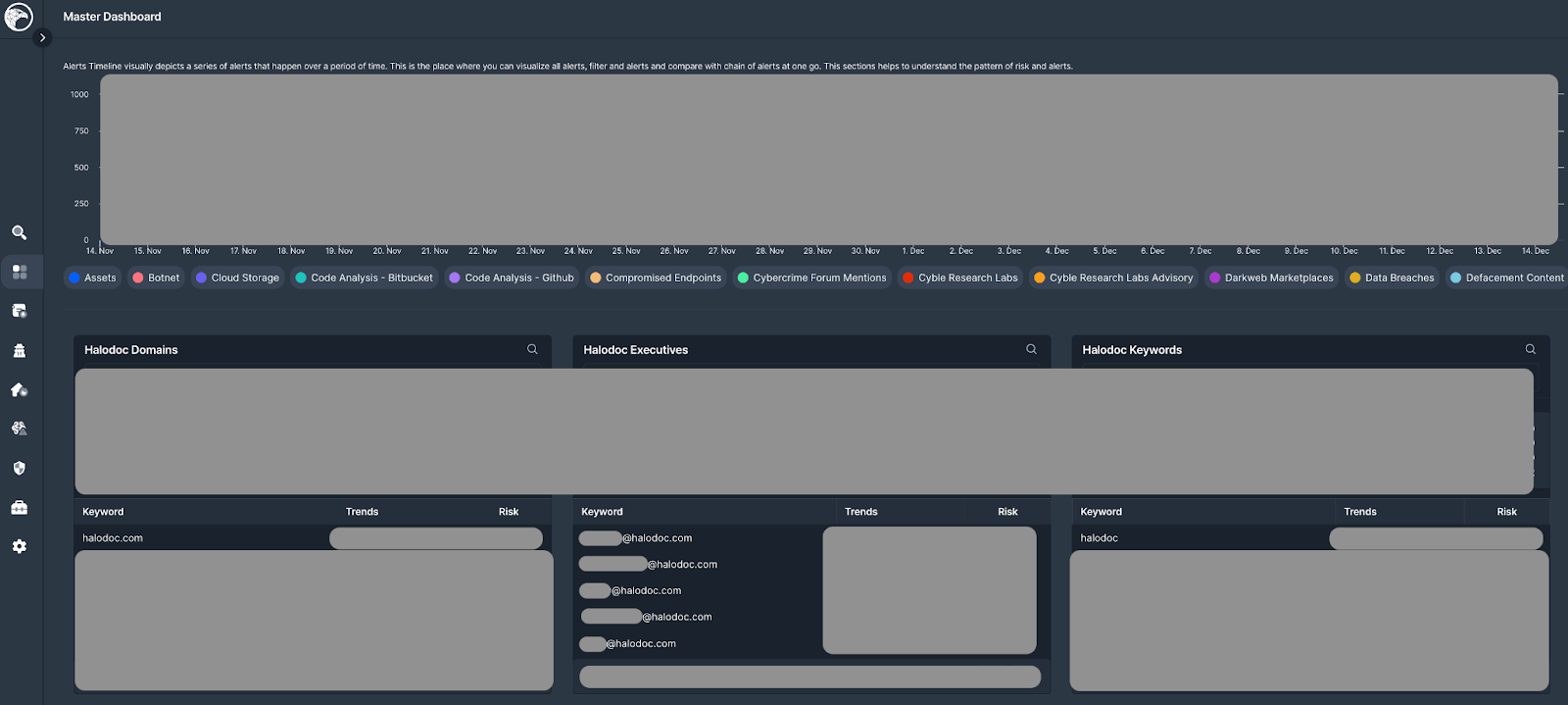The width and height of the screenshot is (1568, 705).
Task: Click the Halodoc Keywords panel title
Action: pyautogui.click(x=1132, y=350)
